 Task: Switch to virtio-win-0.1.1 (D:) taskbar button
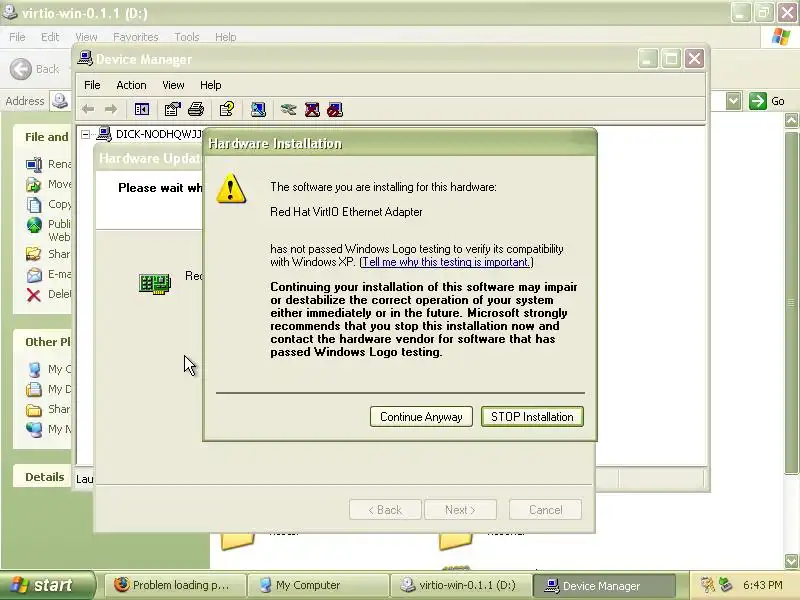coord(461,585)
